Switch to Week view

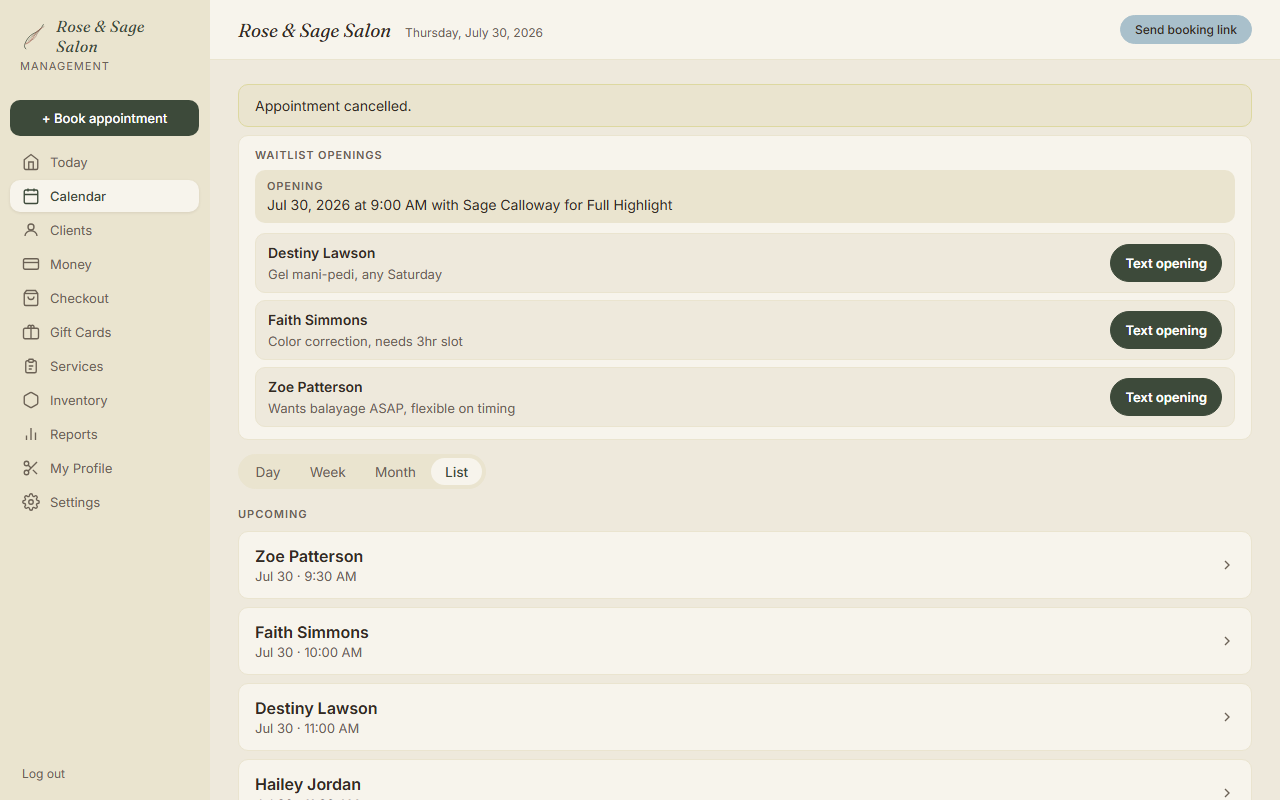pos(327,472)
